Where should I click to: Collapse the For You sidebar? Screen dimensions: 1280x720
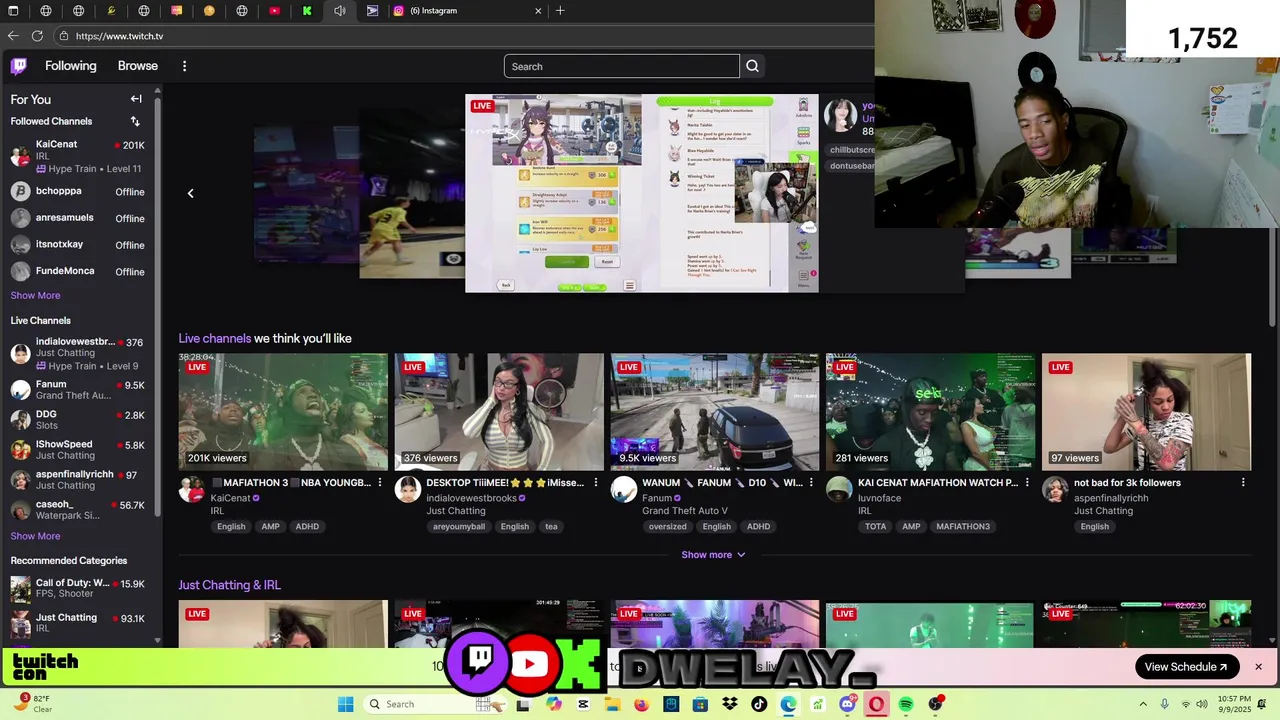pos(136,99)
